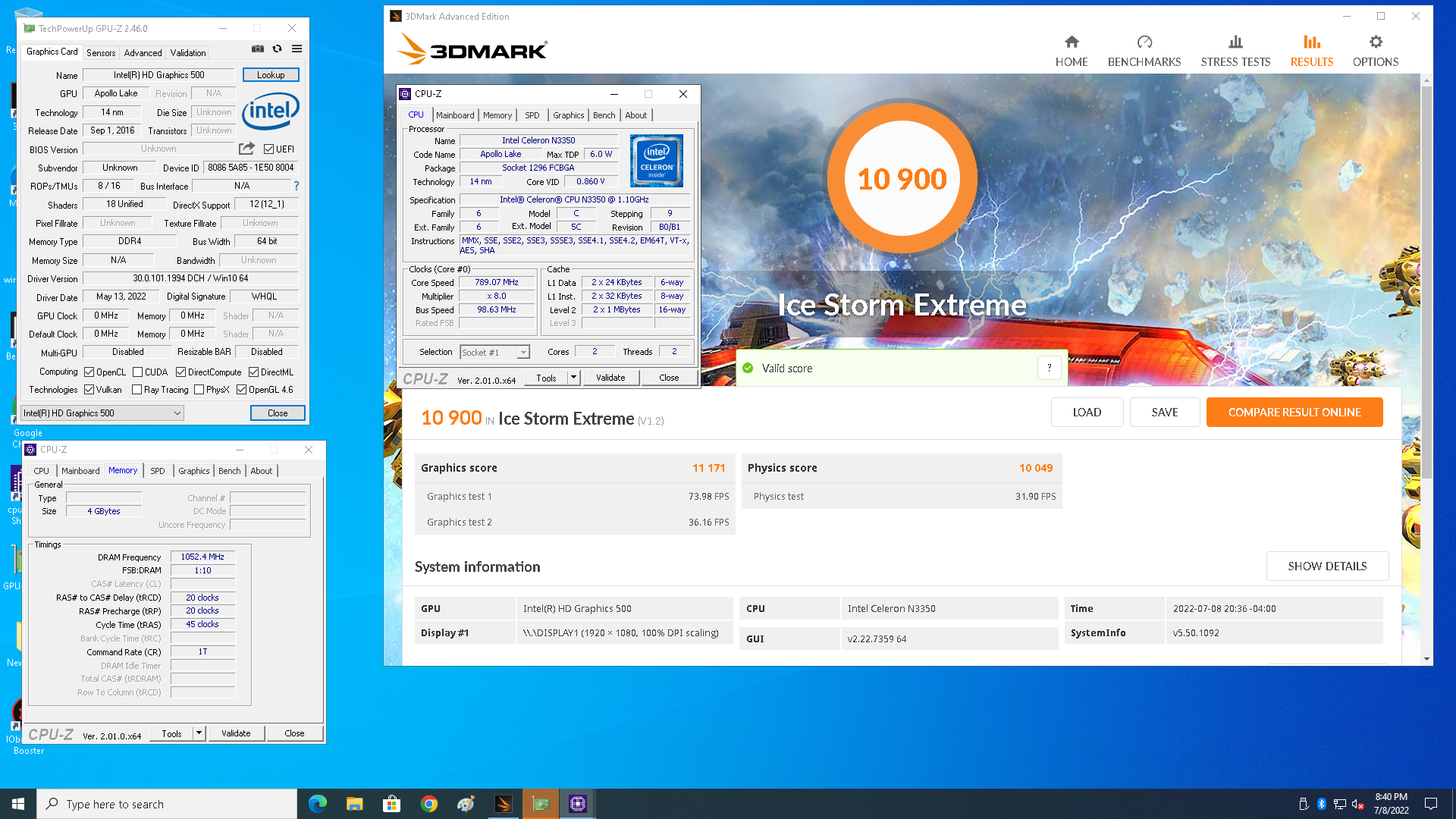The image size is (1456, 819).
Task: Launch Microsoft Edge from the taskbar
Action: [317, 804]
